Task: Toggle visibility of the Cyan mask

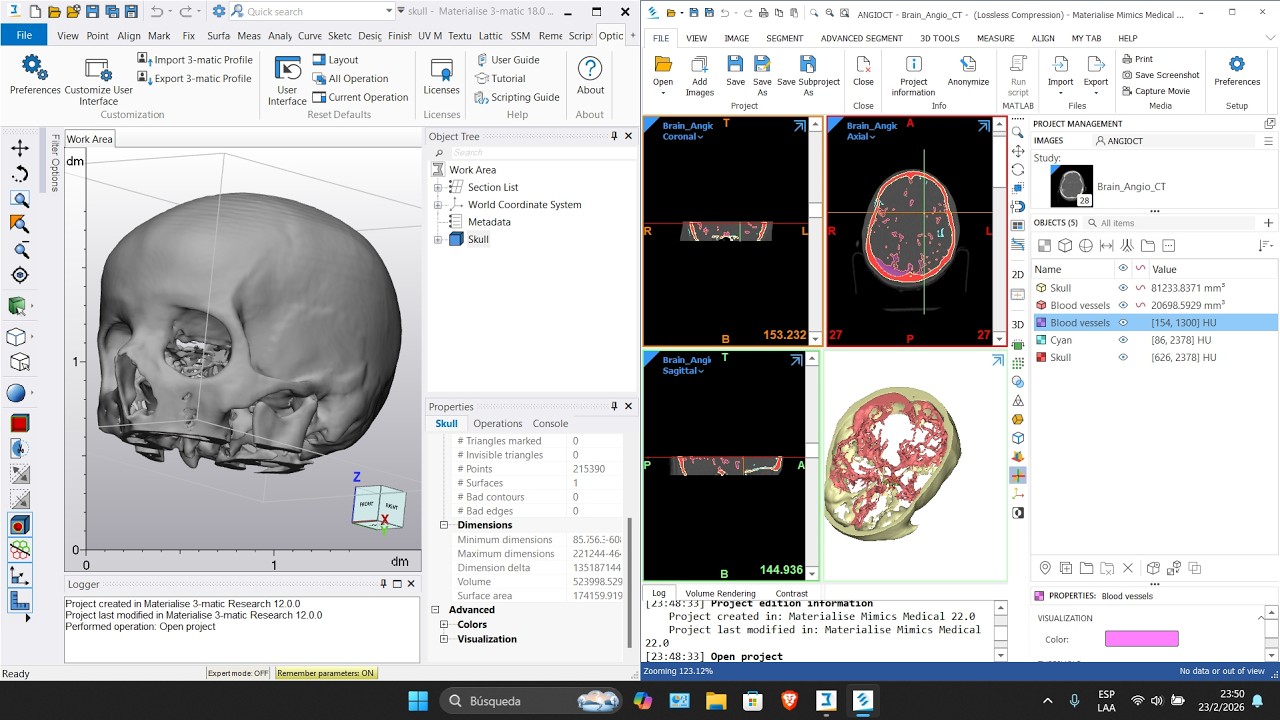Action: 1123,340
